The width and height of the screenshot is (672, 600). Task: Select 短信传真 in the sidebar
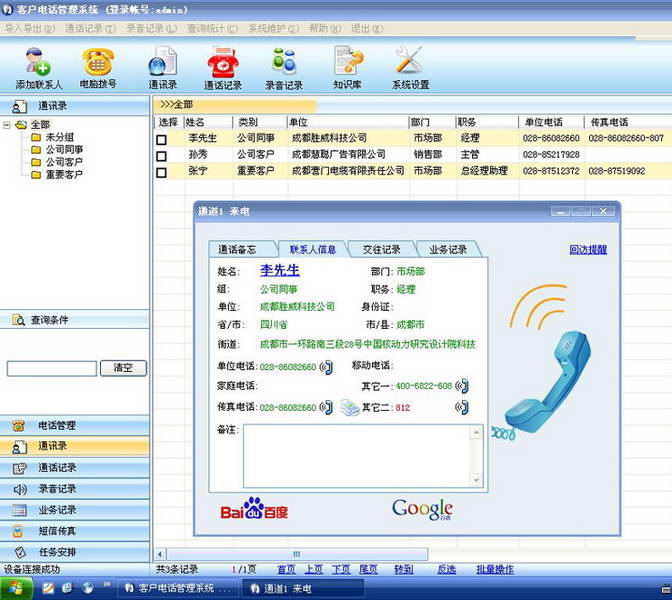(75, 531)
